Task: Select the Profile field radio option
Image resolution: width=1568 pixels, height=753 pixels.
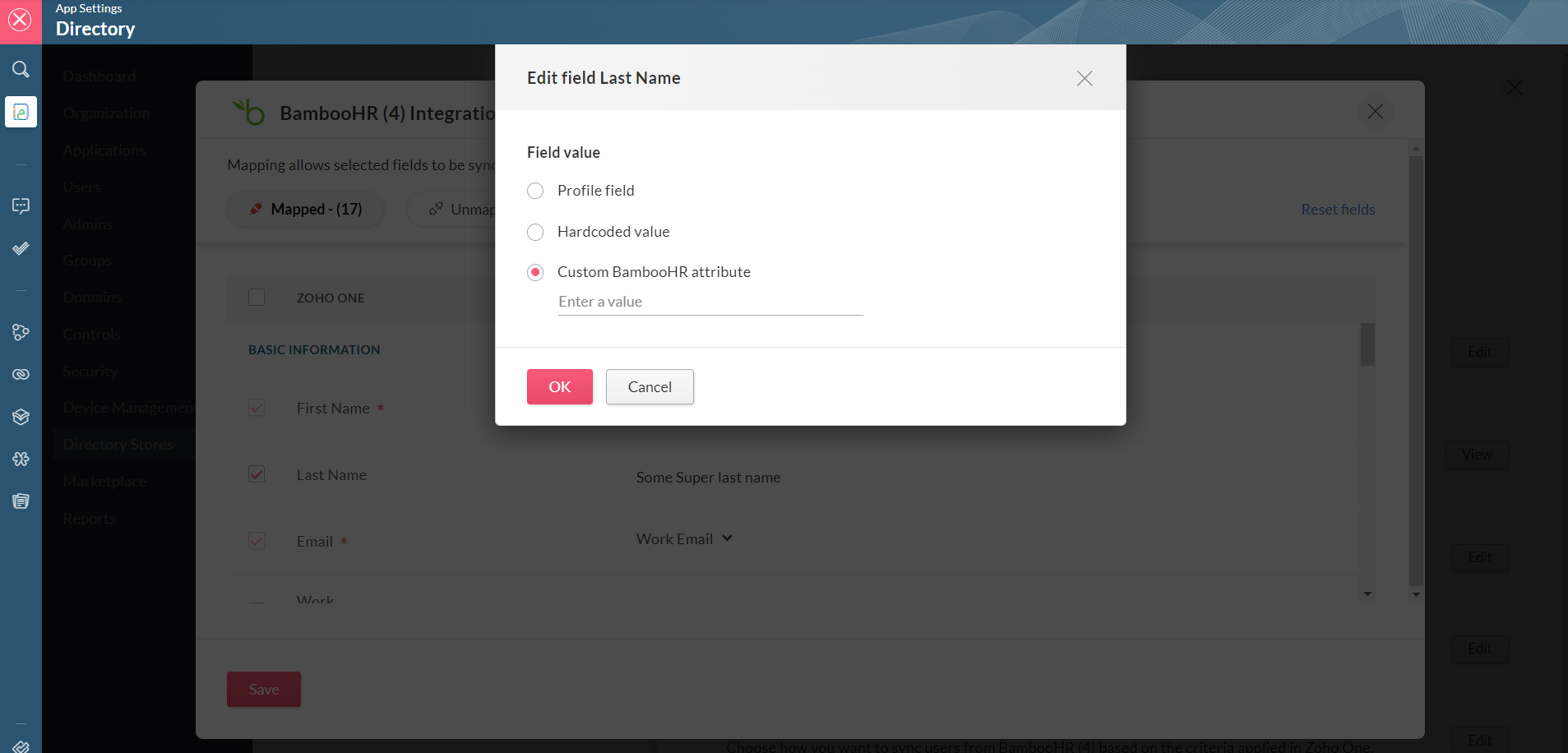Action: (x=535, y=191)
